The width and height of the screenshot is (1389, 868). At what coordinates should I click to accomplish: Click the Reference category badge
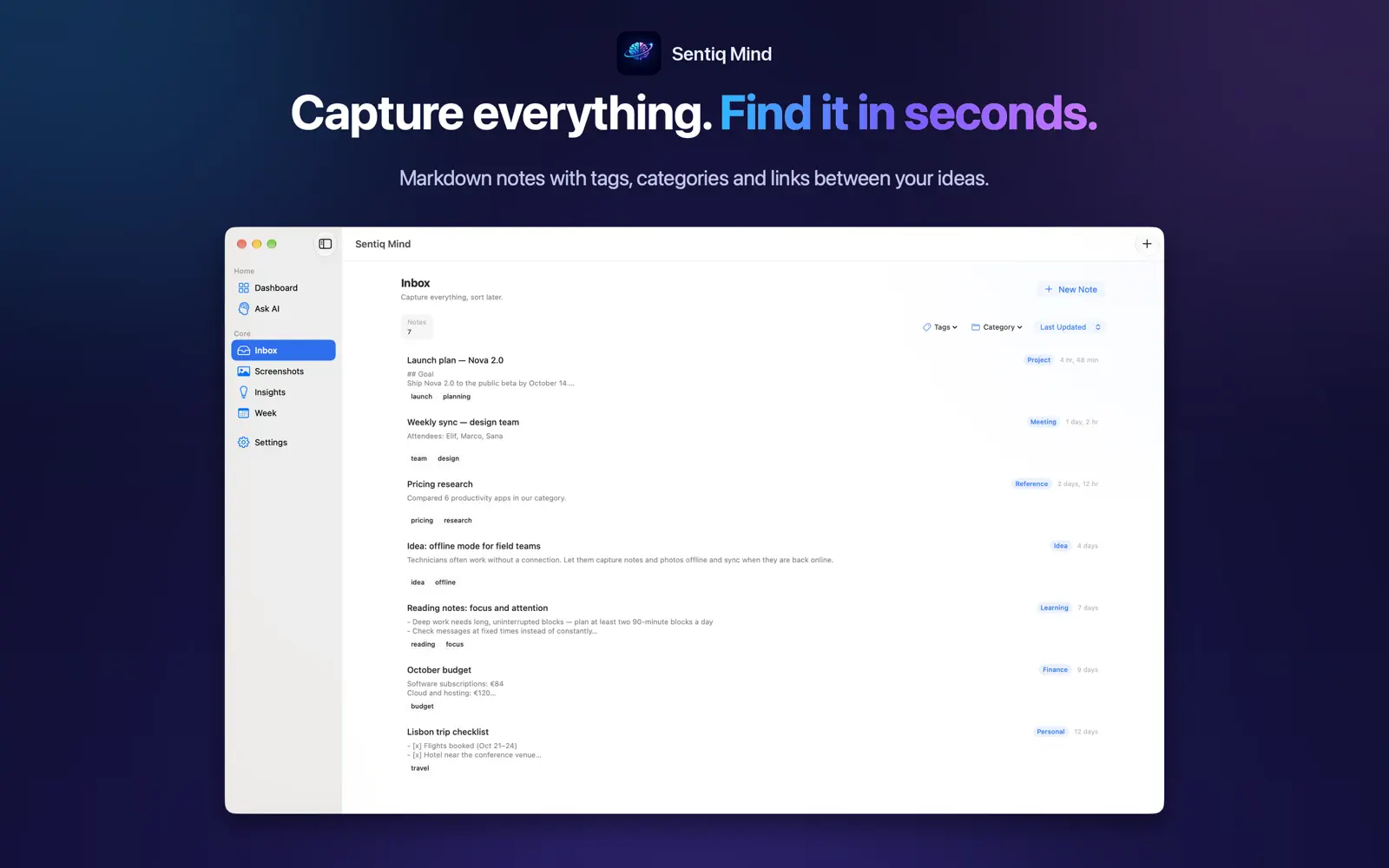[1031, 484]
